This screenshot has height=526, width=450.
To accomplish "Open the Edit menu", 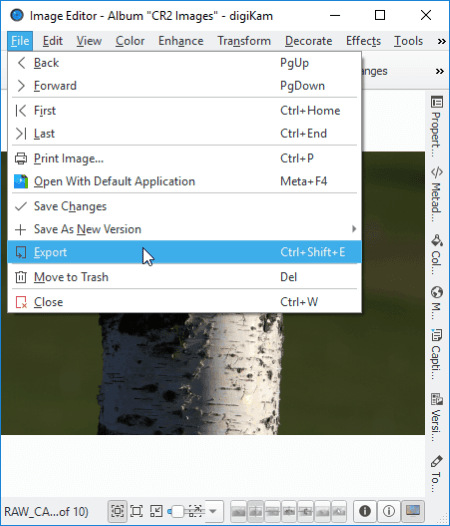I will [53, 41].
